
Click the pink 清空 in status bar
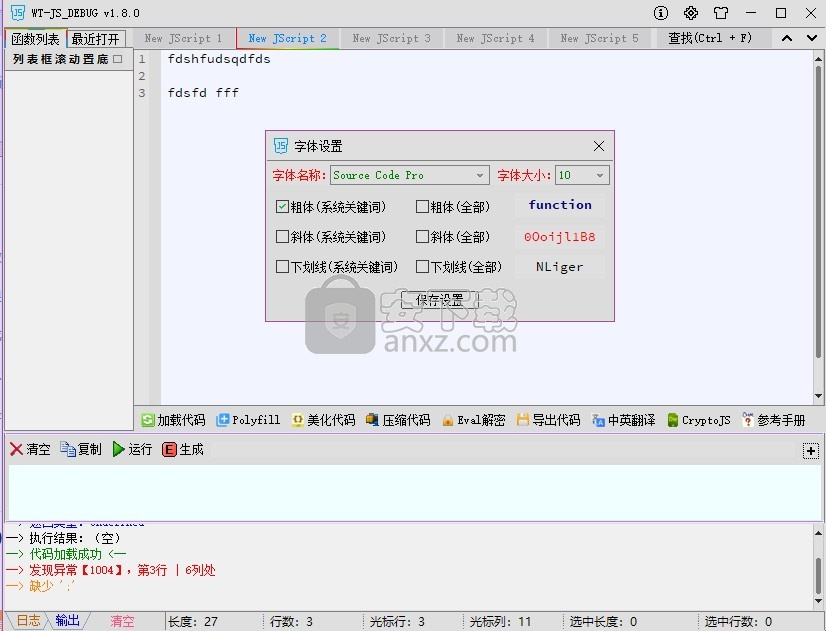(122, 621)
